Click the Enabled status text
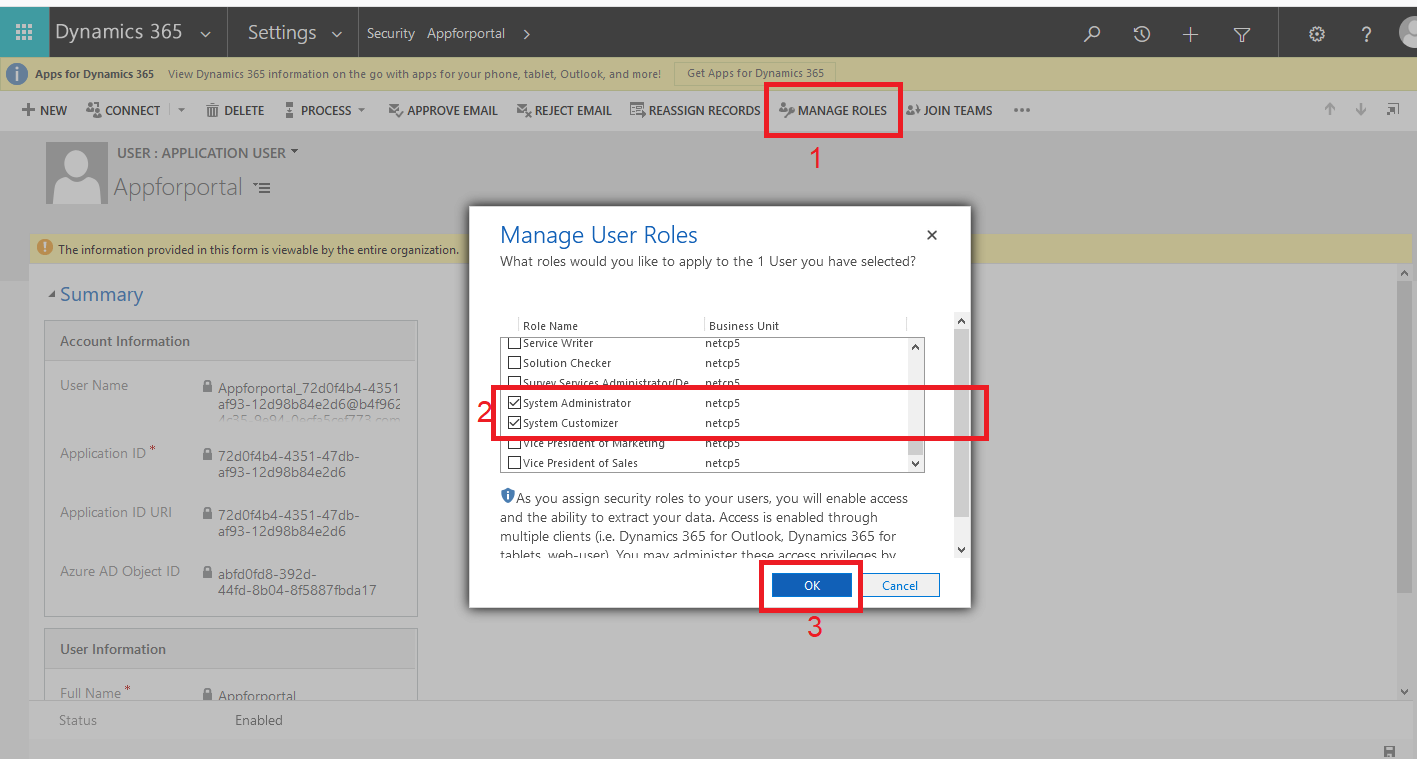The image size is (1417, 759). pyautogui.click(x=259, y=720)
